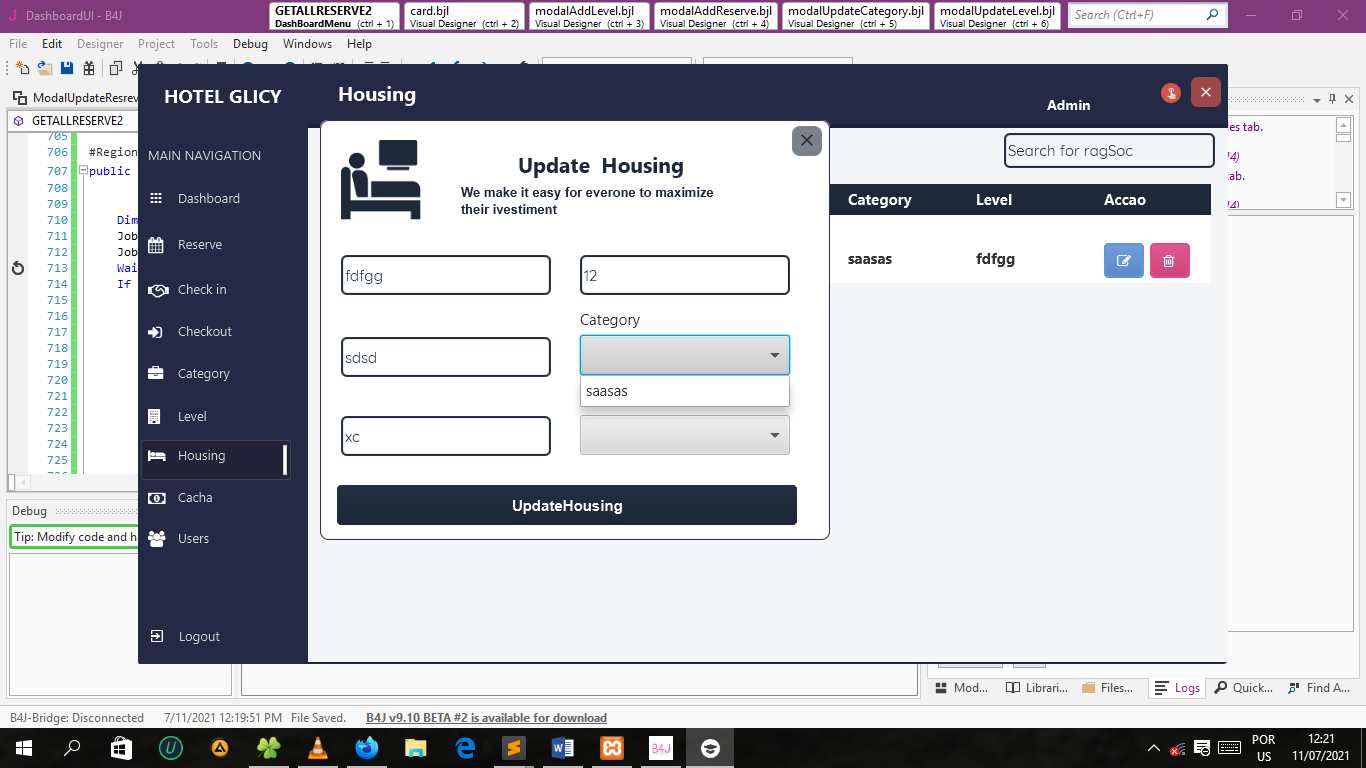
Task: Close the Update Housing modal
Action: pos(807,141)
